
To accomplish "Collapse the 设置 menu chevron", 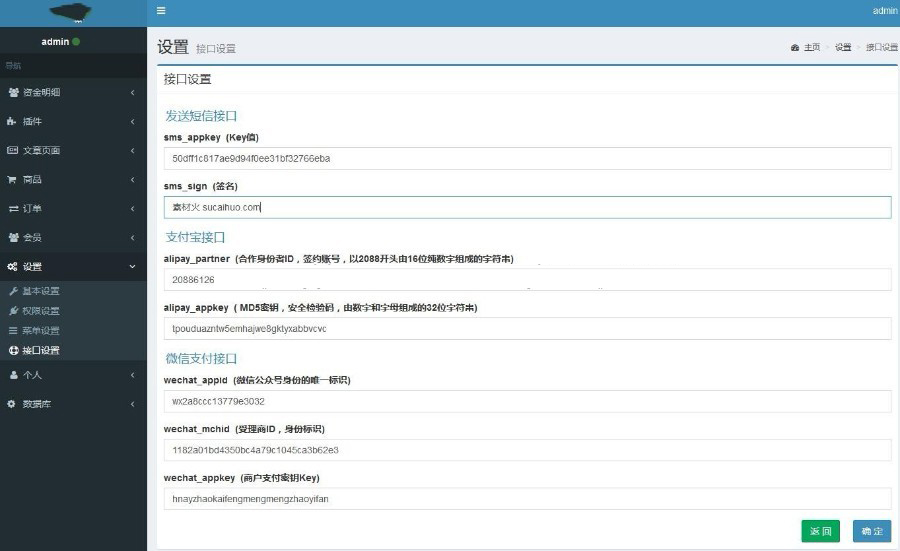I will click(x=132, y=267).
